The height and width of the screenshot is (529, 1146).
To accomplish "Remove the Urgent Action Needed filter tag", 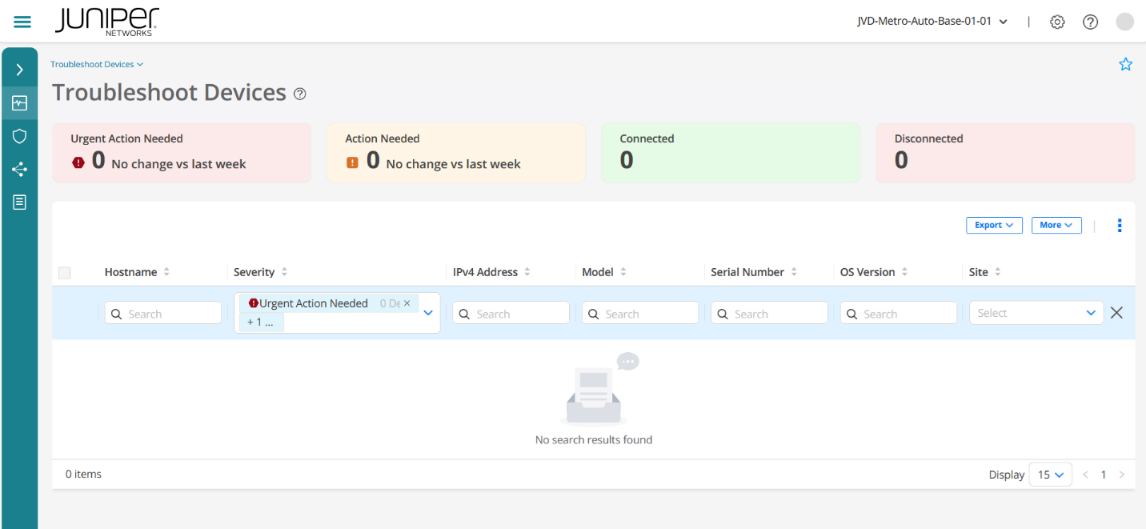I will pyautogui.click(x=407, y=303).
